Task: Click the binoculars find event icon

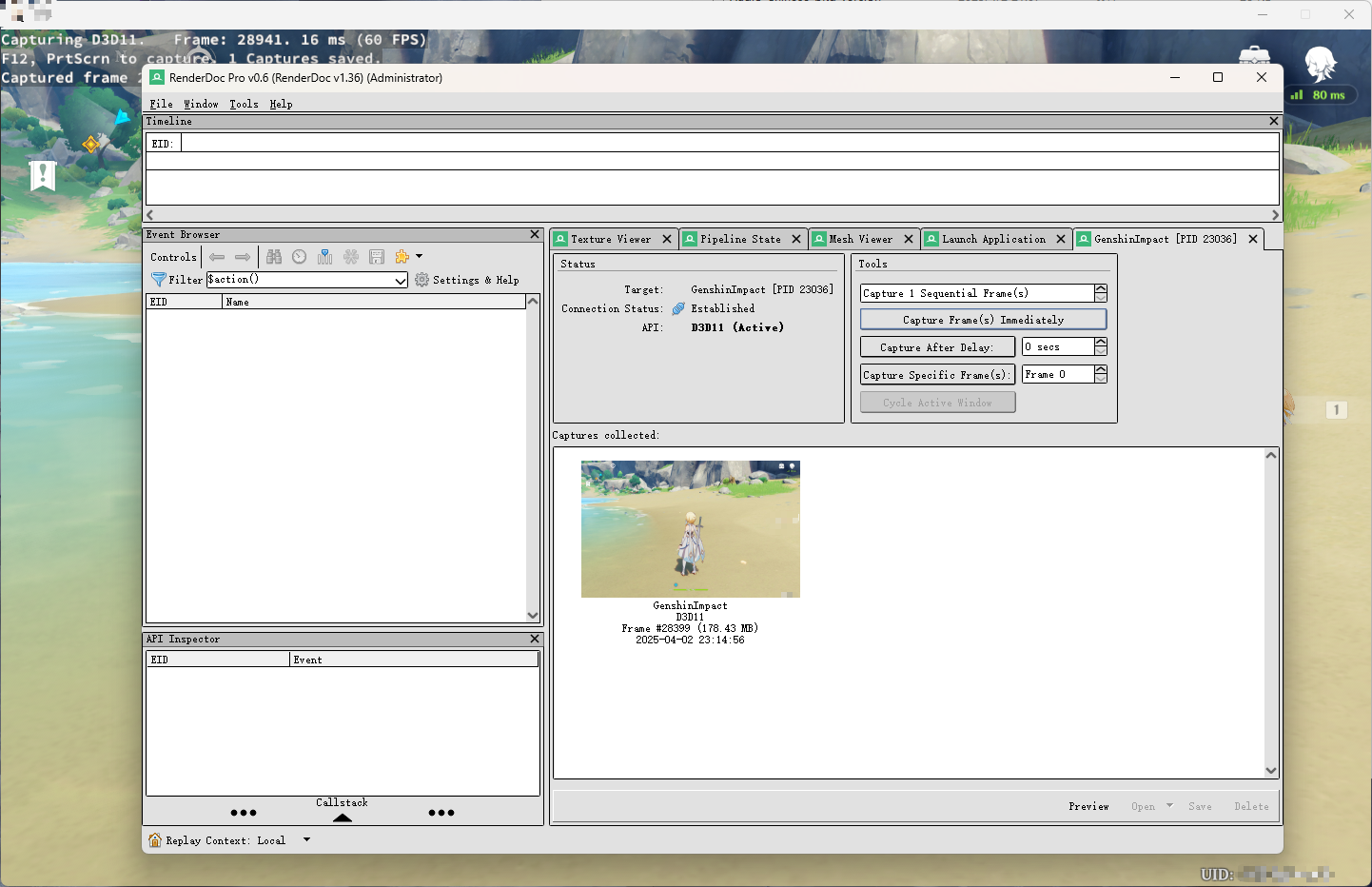Action: tap(274, 257)
